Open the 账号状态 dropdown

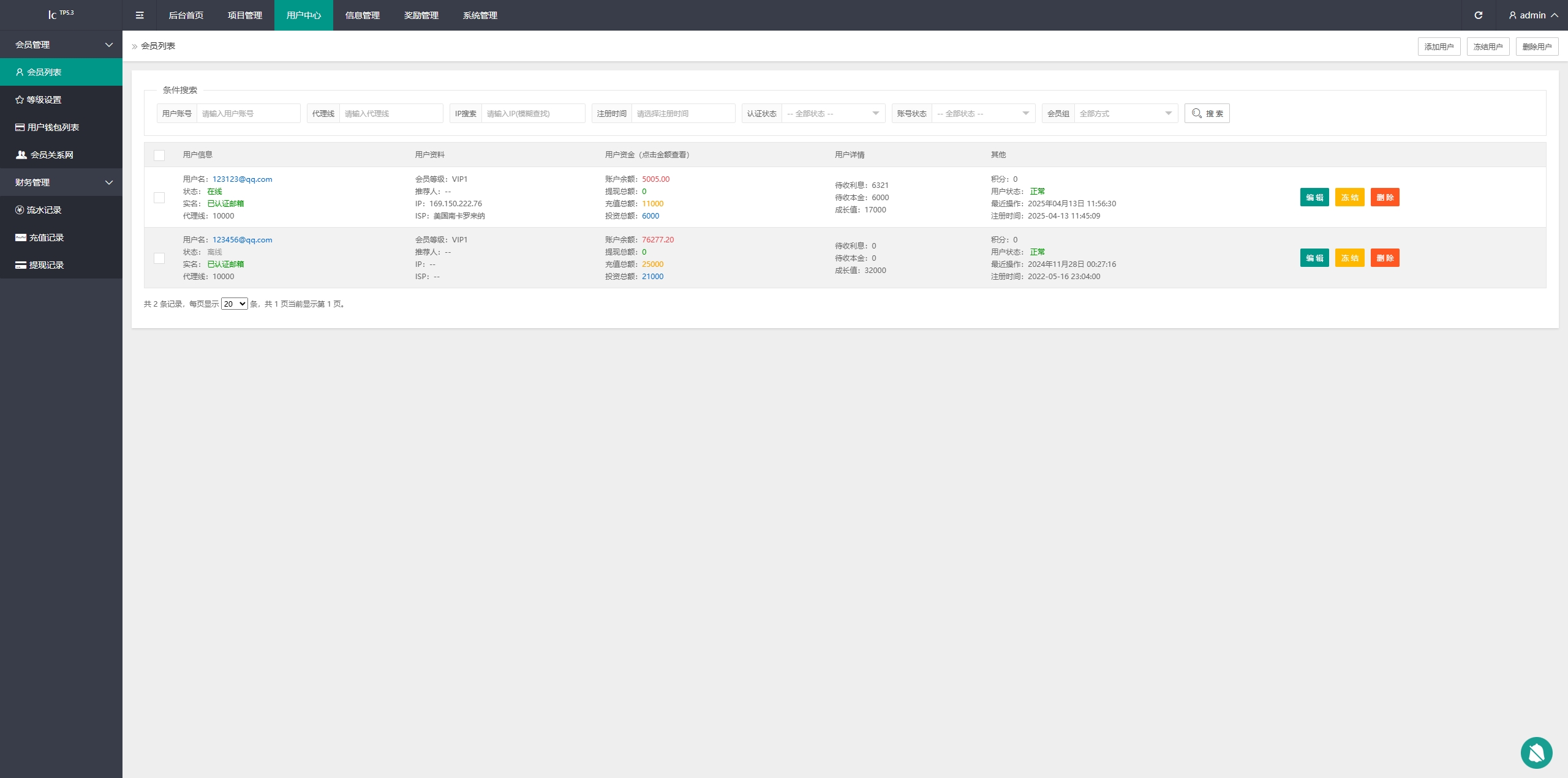(x=983, y=114)
